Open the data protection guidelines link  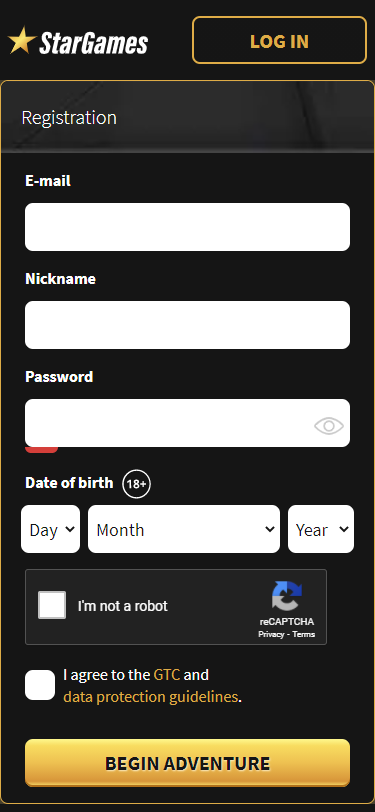coord(151,697)
